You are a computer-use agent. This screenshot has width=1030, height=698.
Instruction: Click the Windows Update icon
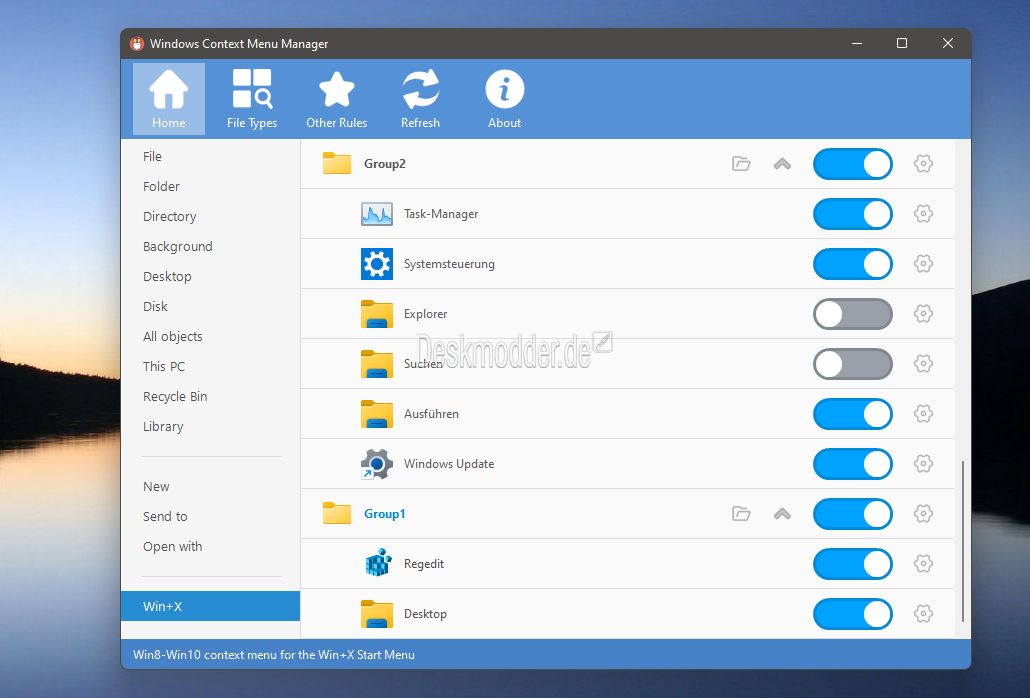point(377,464)
